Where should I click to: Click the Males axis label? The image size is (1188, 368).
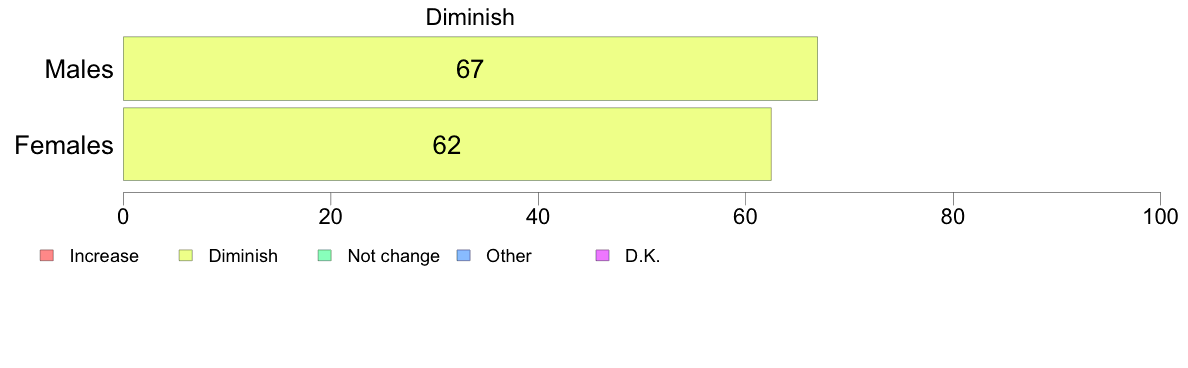(79, 70)
